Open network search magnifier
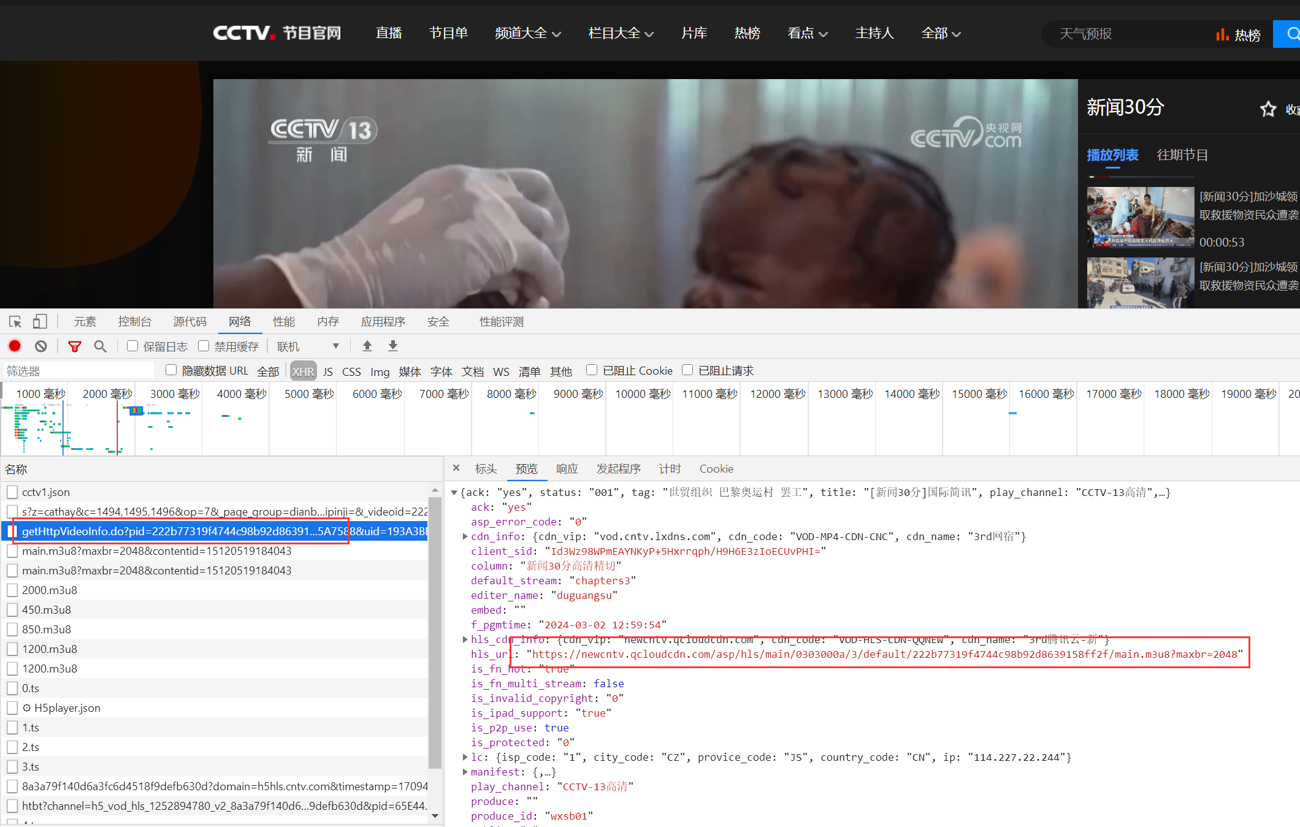1300x827 pixels. pyautogui.click(x=100, y=347)
